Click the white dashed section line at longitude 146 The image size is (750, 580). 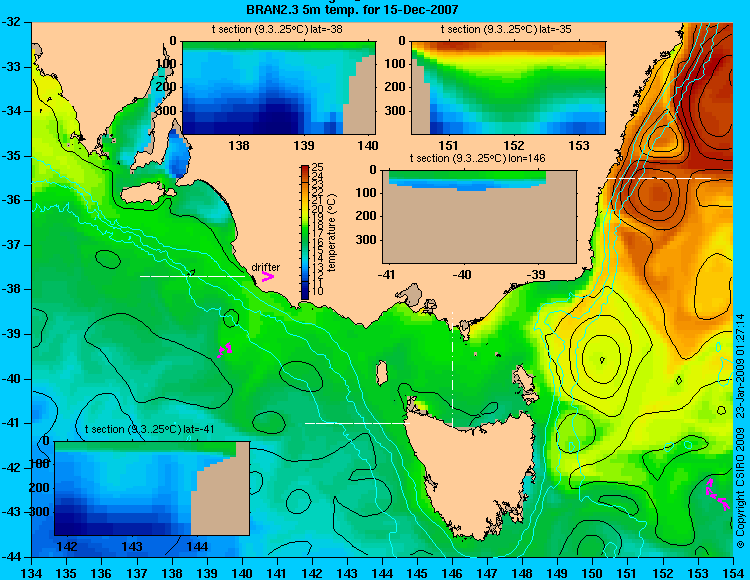point(452,370)
